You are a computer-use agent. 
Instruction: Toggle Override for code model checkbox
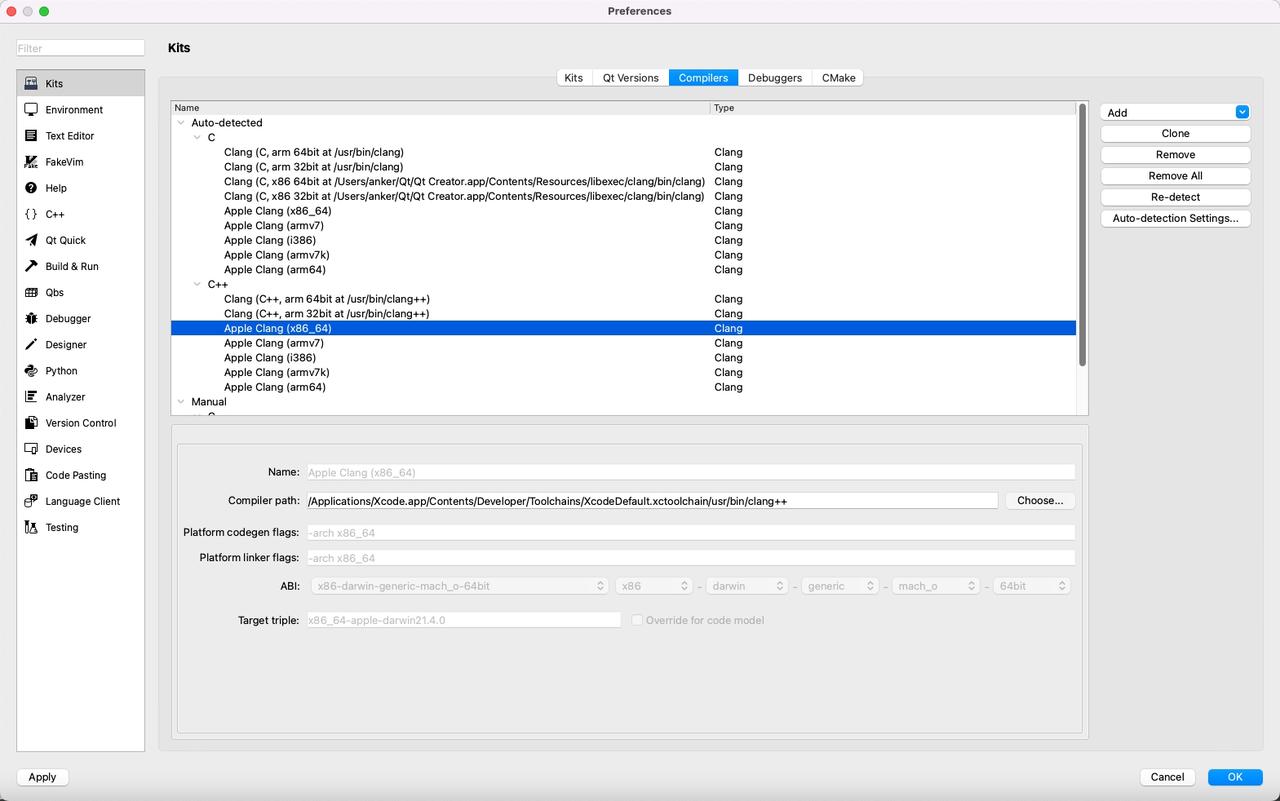point(636,620)
